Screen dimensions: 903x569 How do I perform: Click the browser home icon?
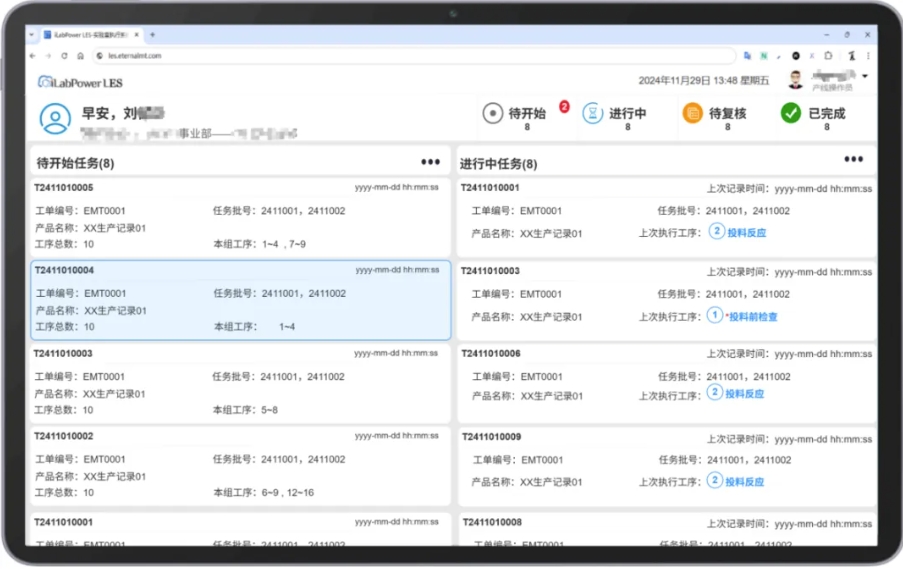pyautogui.click(x=80, y=56)
